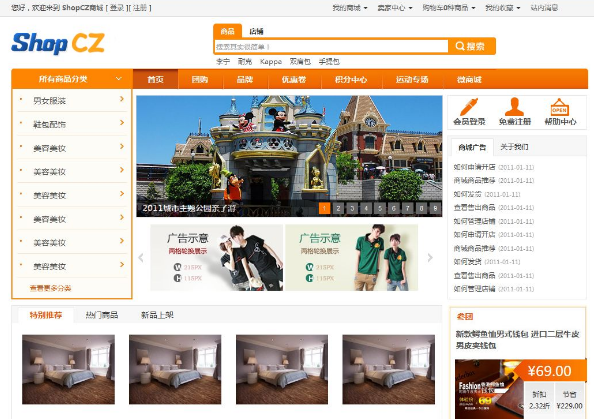This screenshot has width=594, height=419.
Task: Open the 卖家中心 dropdown
Action: coord(395,8)
